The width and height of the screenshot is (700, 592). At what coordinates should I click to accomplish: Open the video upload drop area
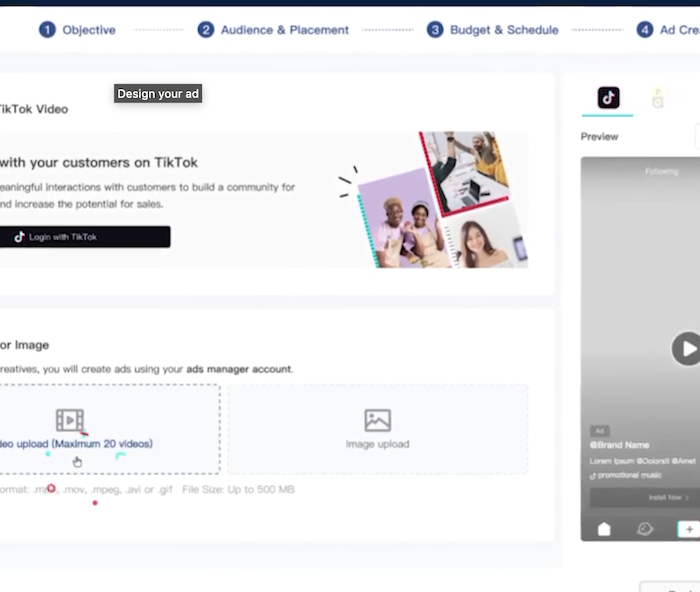pyautogui.click(x=109, y=429)
